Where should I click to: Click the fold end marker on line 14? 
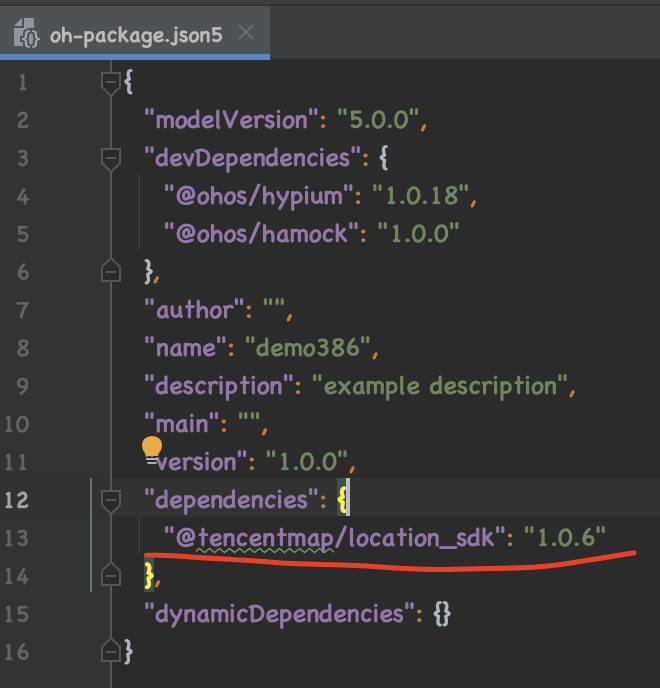click(x=111, y=575)
